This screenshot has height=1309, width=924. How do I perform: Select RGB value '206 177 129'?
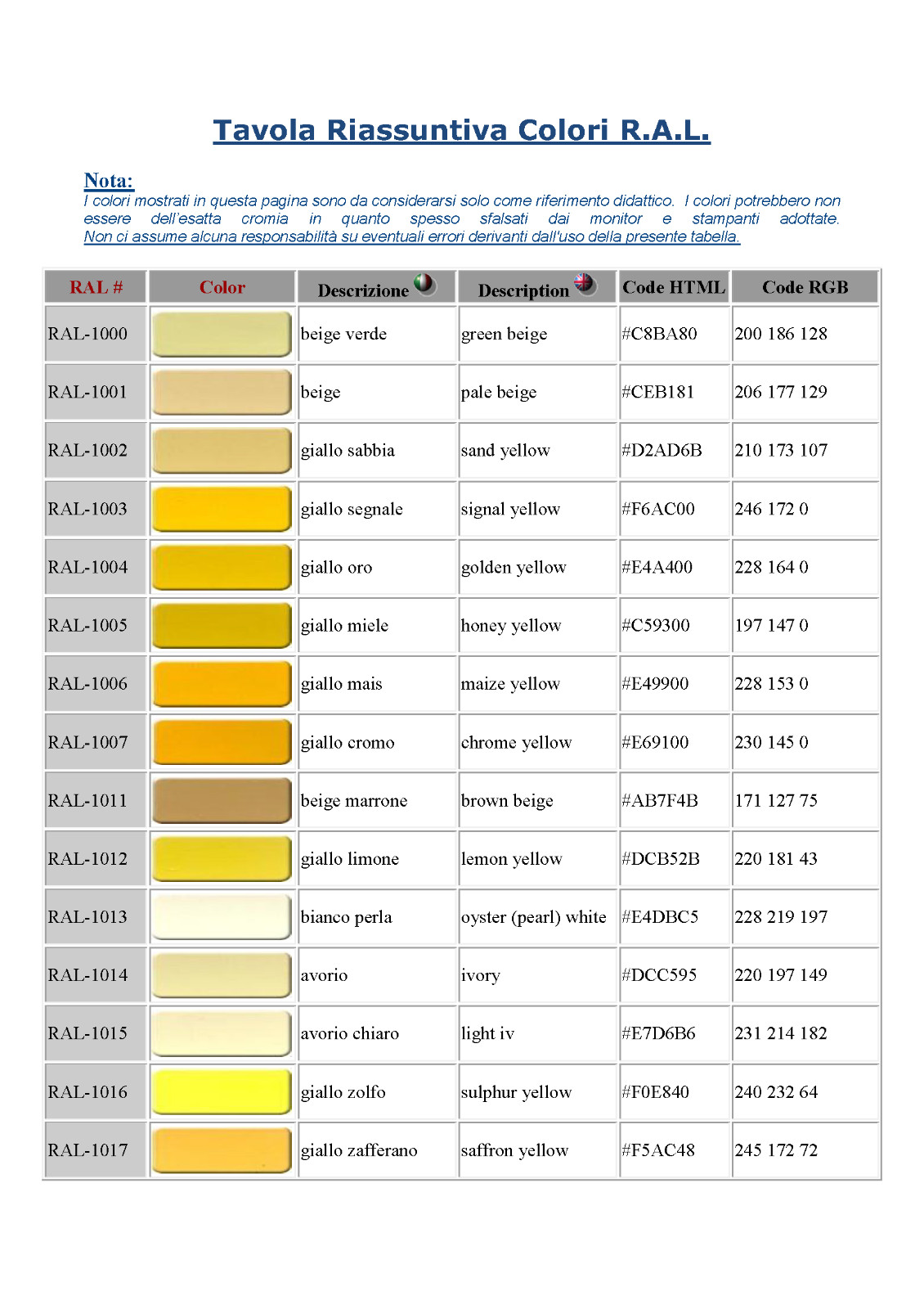pos(781,392)
